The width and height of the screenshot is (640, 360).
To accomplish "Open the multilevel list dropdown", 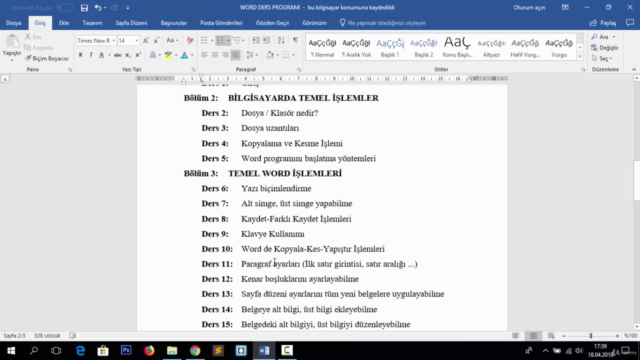I will pos(238,40).
